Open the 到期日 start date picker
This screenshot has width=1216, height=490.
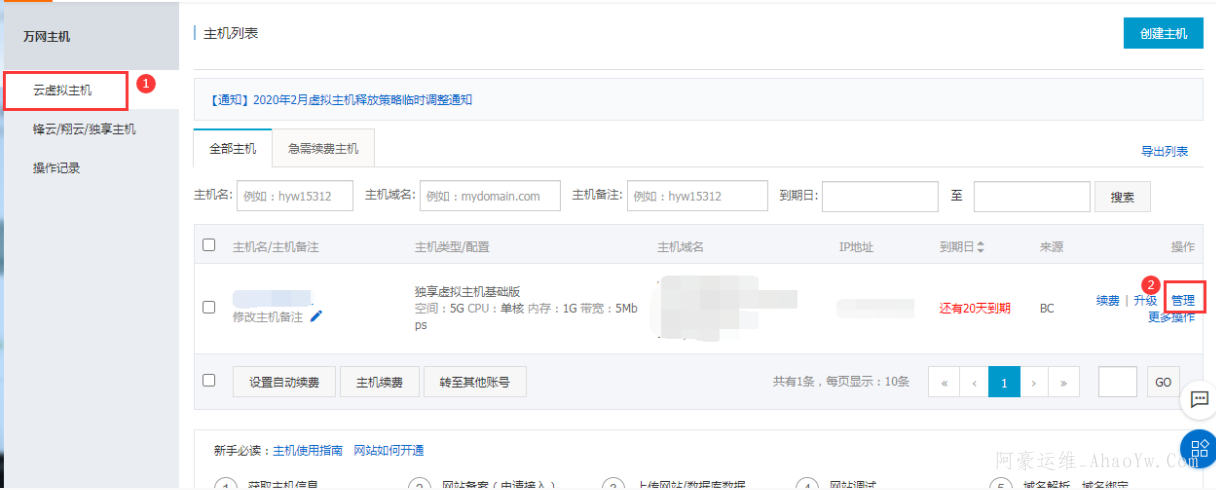[880, 197]
